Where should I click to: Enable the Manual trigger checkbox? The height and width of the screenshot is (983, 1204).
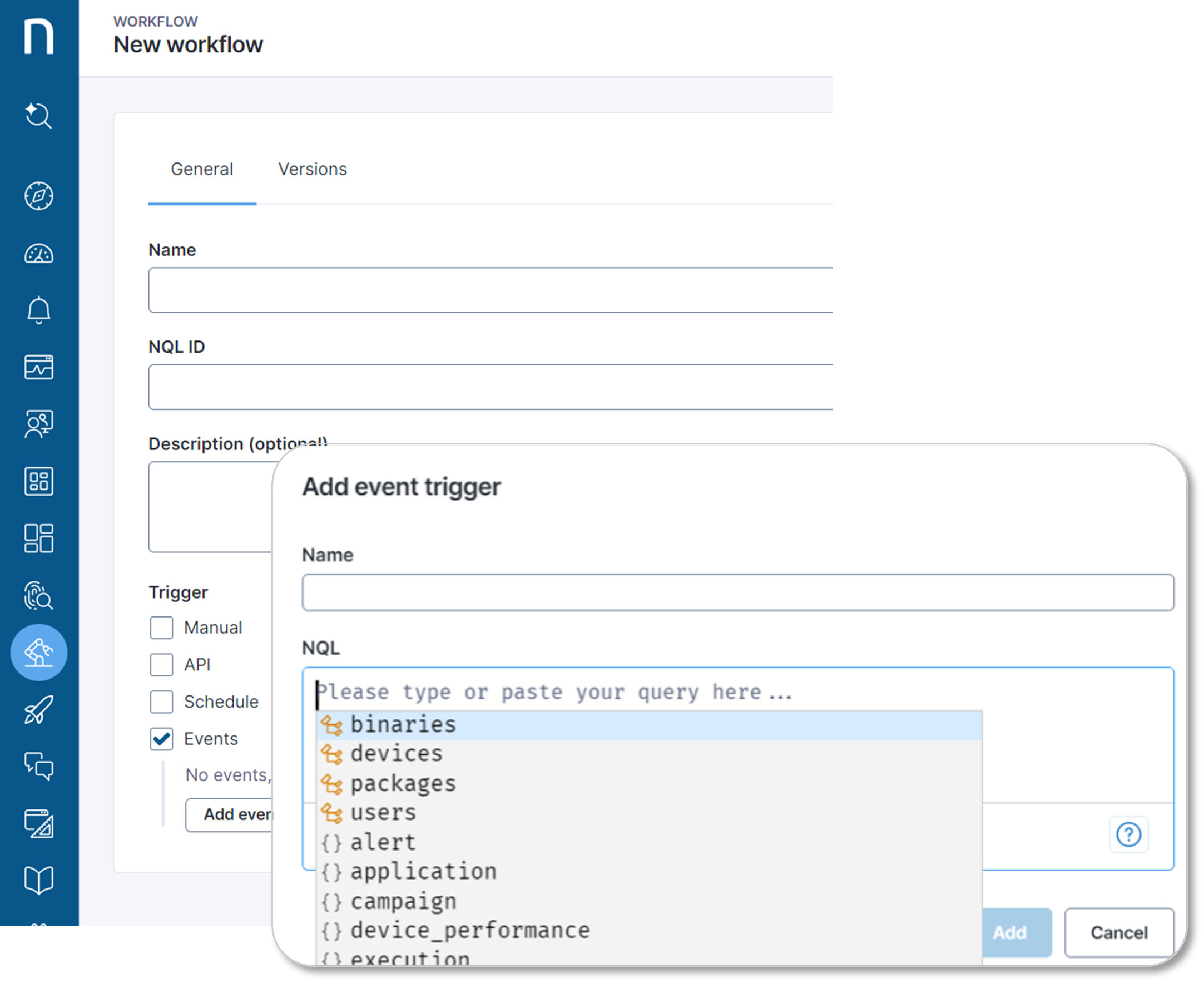(x=161, y=628)
